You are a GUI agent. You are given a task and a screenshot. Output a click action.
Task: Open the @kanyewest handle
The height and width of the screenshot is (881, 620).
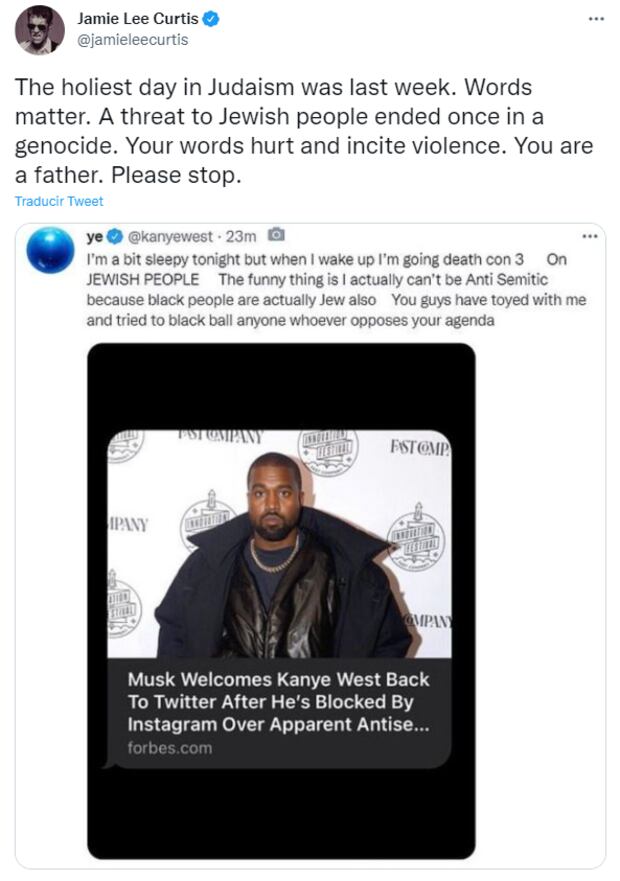click(x=170, y=237)
